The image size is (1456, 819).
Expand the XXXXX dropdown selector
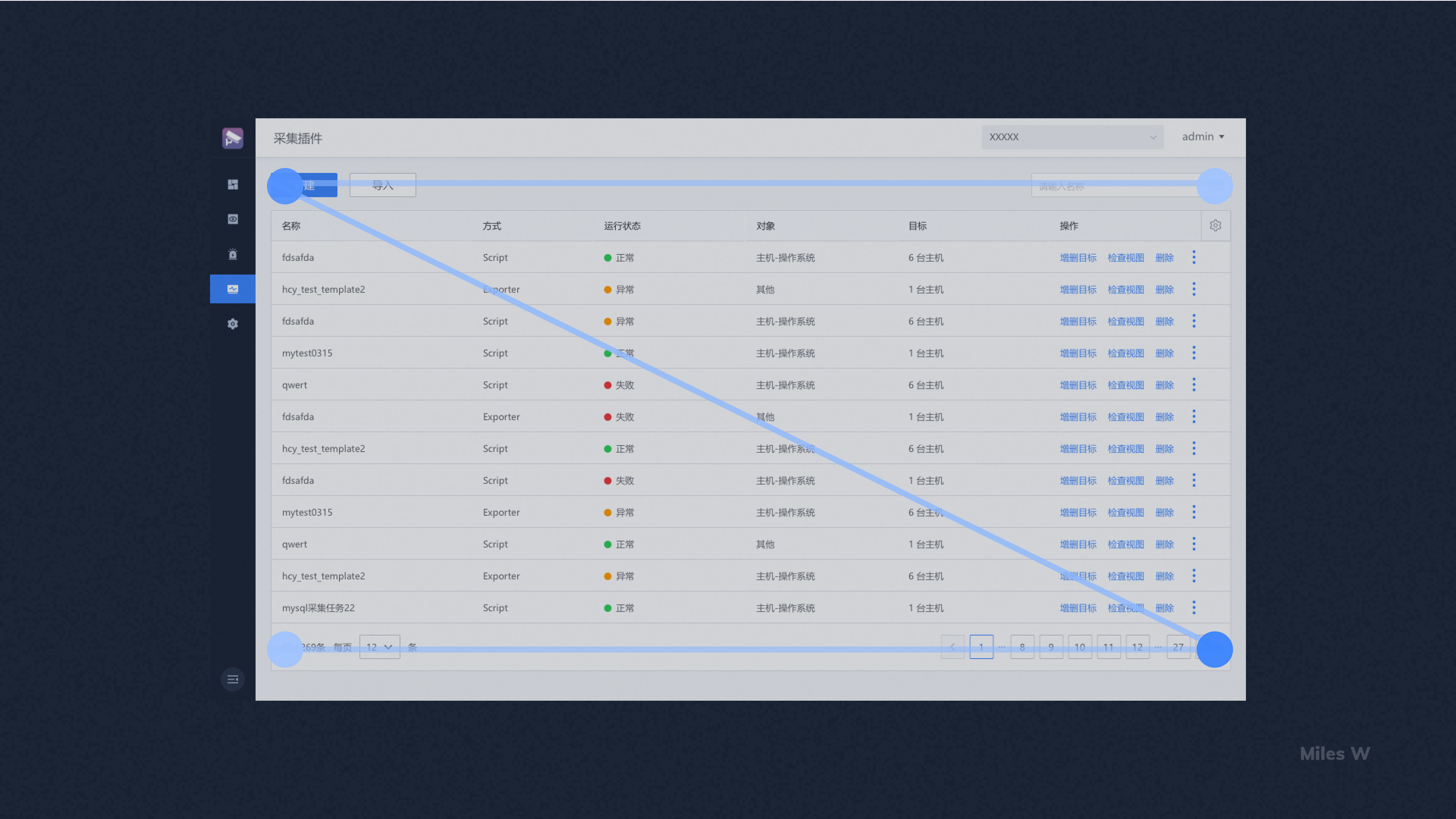point(1072,137)
